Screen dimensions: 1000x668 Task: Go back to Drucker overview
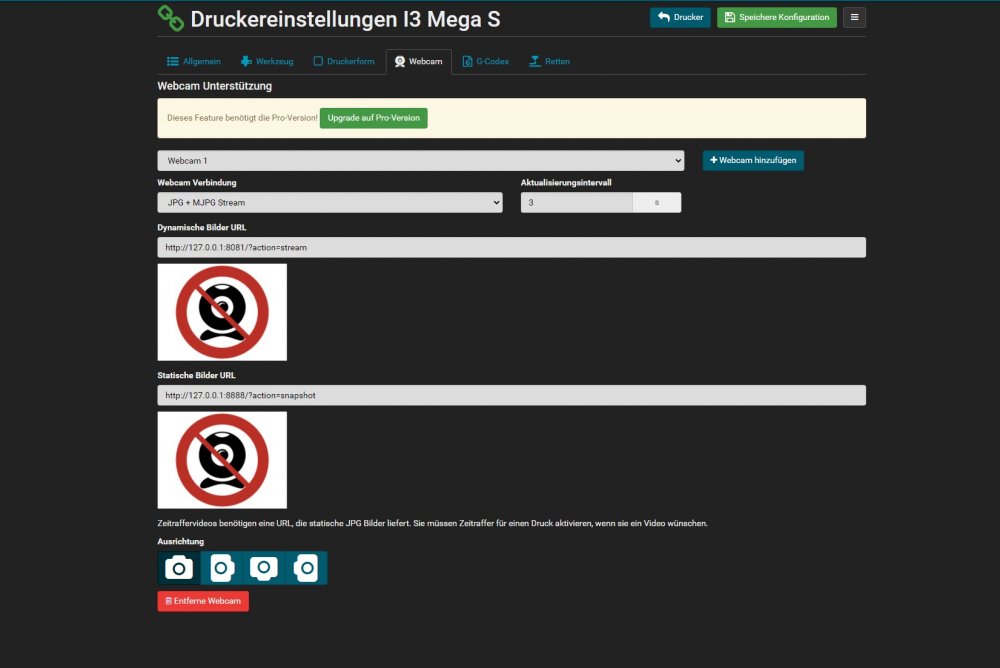click(680, 17)
